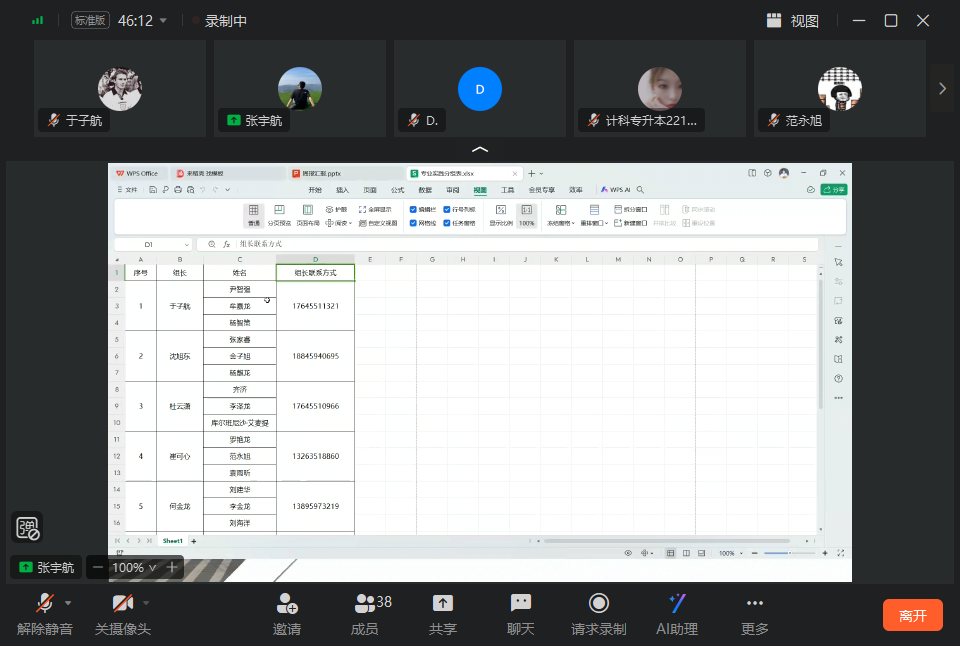Open the 聊天 chat panel
Viewport: 960px width, 646px height.
(x=521, y=604)
